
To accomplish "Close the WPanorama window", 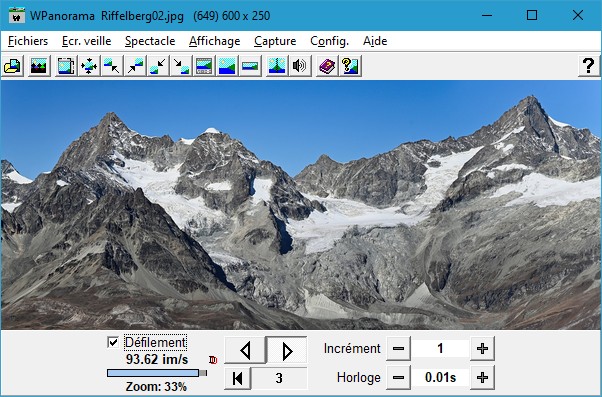I will click(x=577, y=15).
